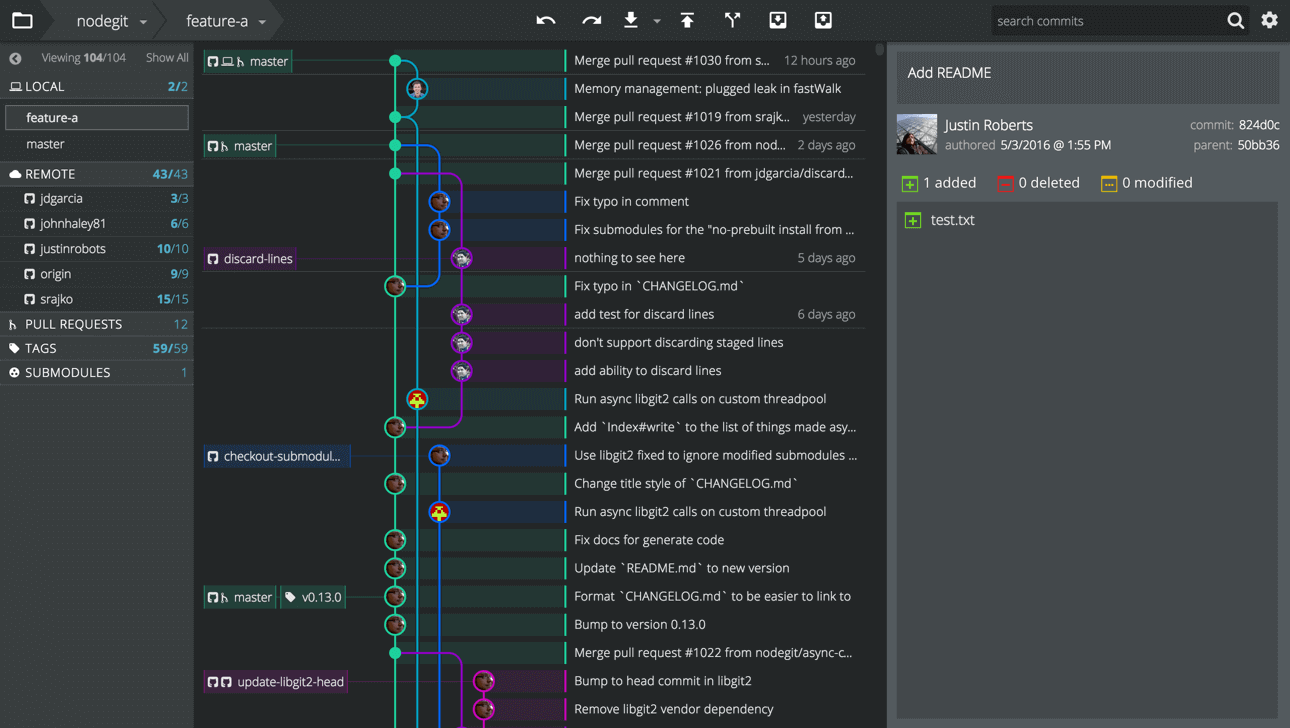The height and width of the screenshot is (728, 1290).
Task: Click inside the search commits field
Action: coord(1100,20)
